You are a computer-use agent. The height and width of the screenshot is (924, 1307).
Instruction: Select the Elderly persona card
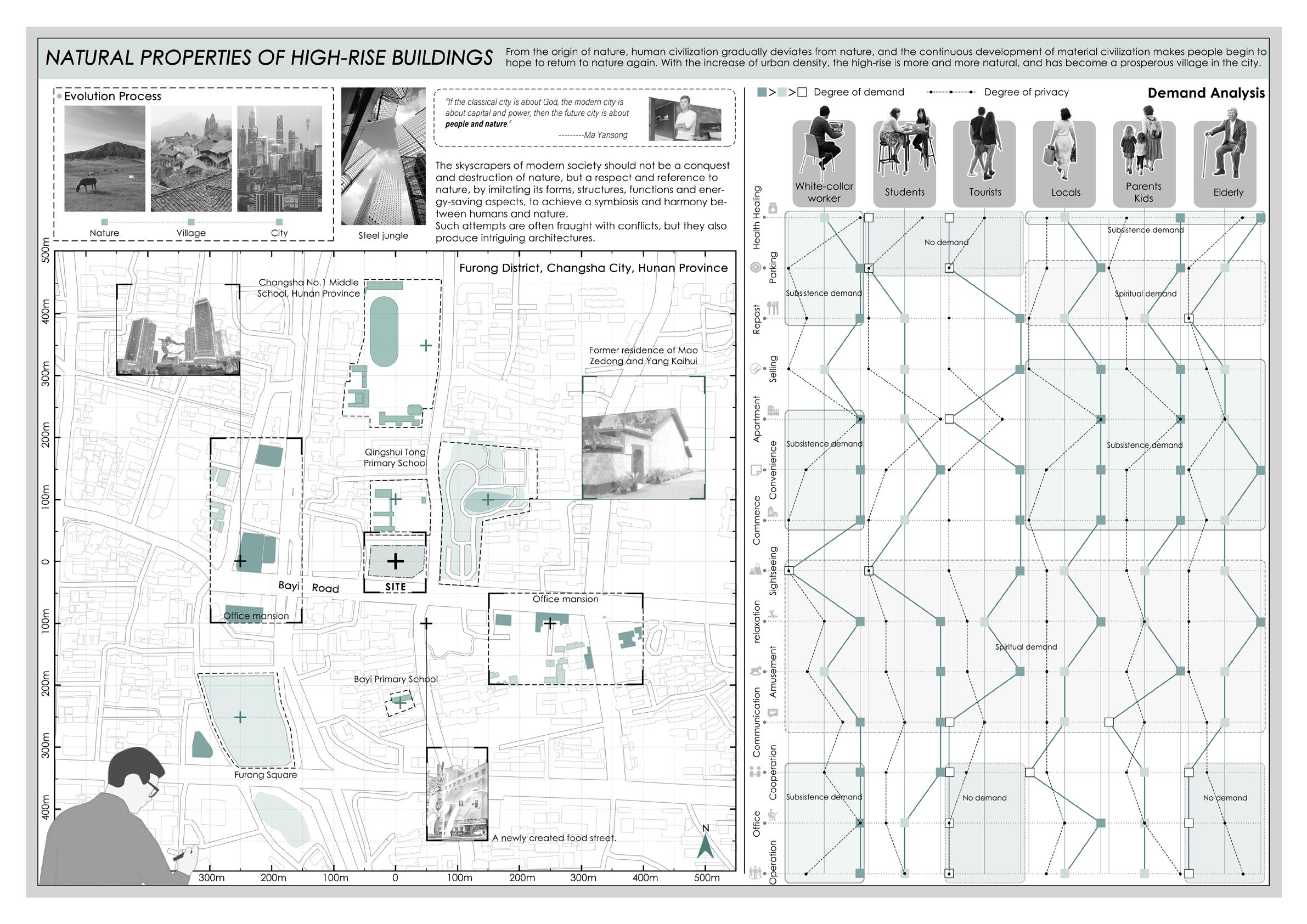pos(1225,164)
